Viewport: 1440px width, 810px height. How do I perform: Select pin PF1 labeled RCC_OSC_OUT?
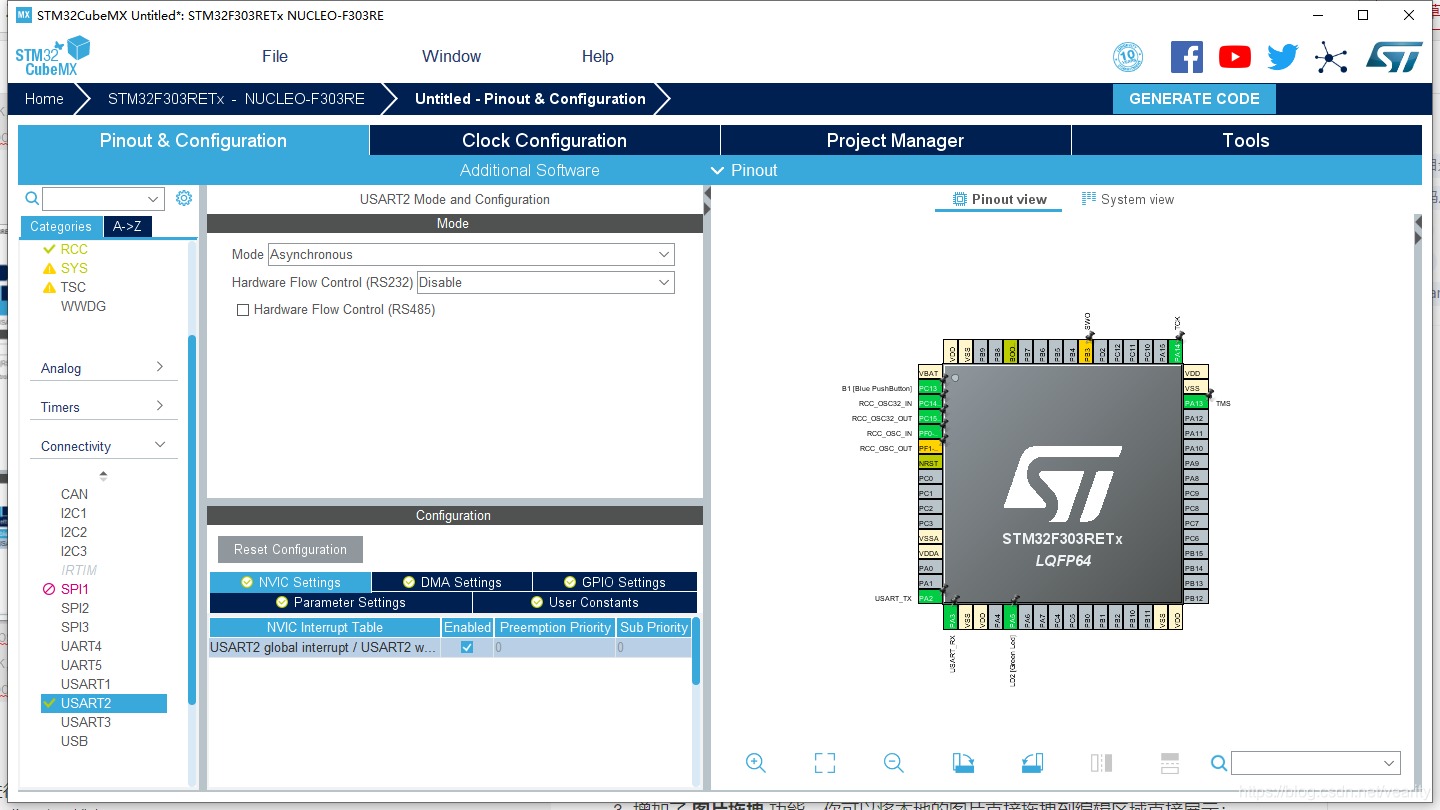point(930,448)
